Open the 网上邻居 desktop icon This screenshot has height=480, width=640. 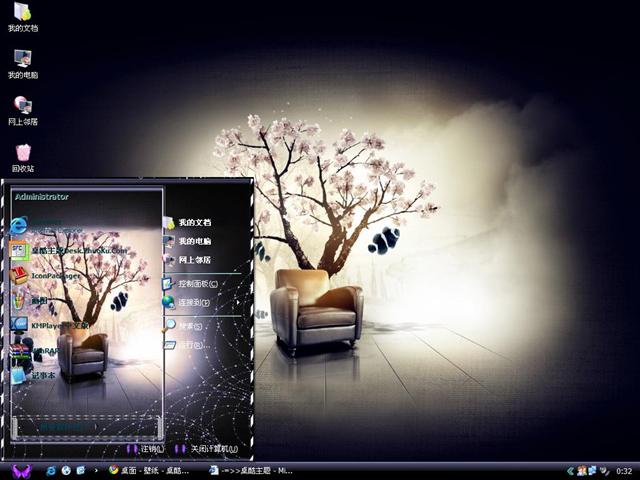pyautogui.click(x=23, y=110)
